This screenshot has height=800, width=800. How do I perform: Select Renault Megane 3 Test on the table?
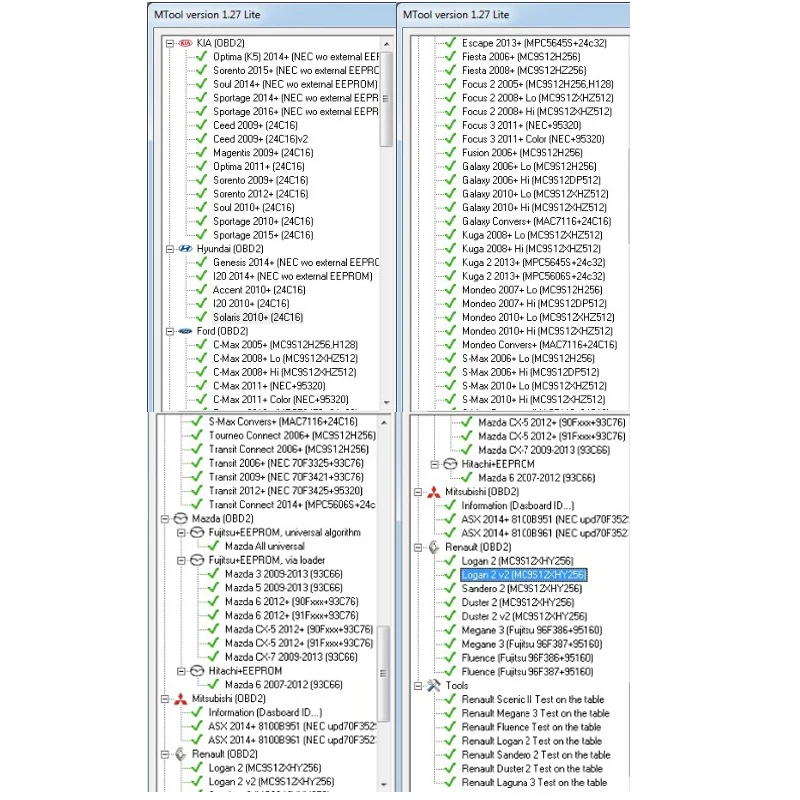[x=536, y=713]
